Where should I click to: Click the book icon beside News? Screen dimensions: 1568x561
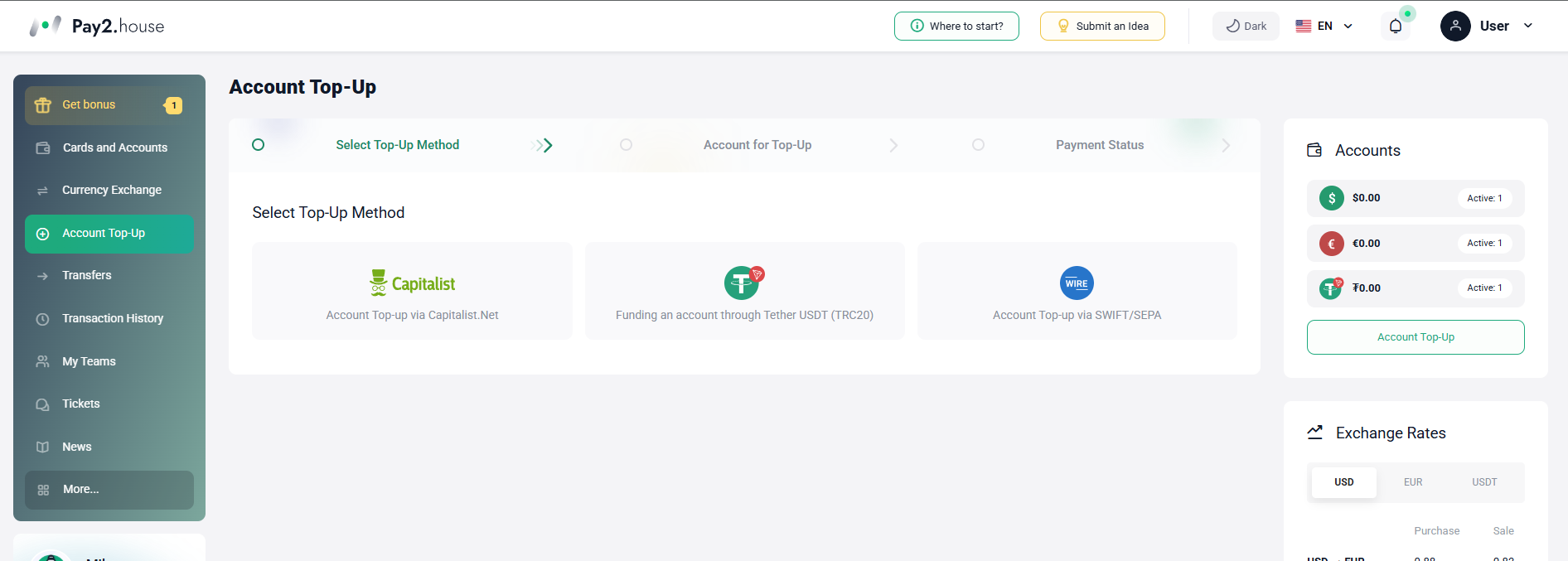point(43,447)
